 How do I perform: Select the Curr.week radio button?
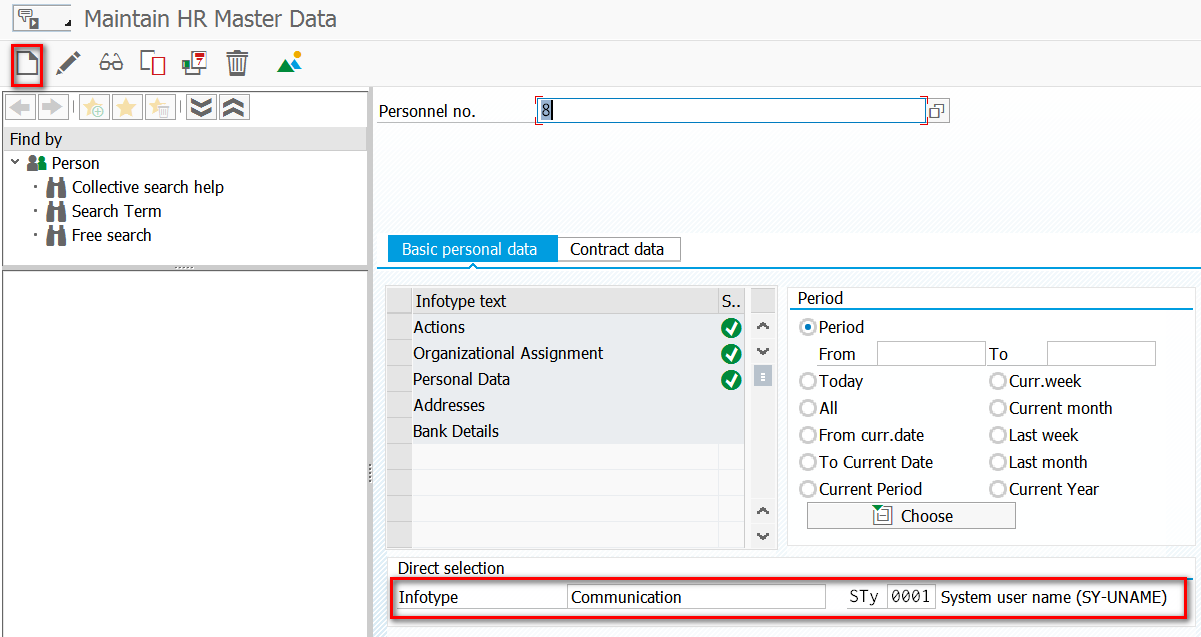pos(998,381)
